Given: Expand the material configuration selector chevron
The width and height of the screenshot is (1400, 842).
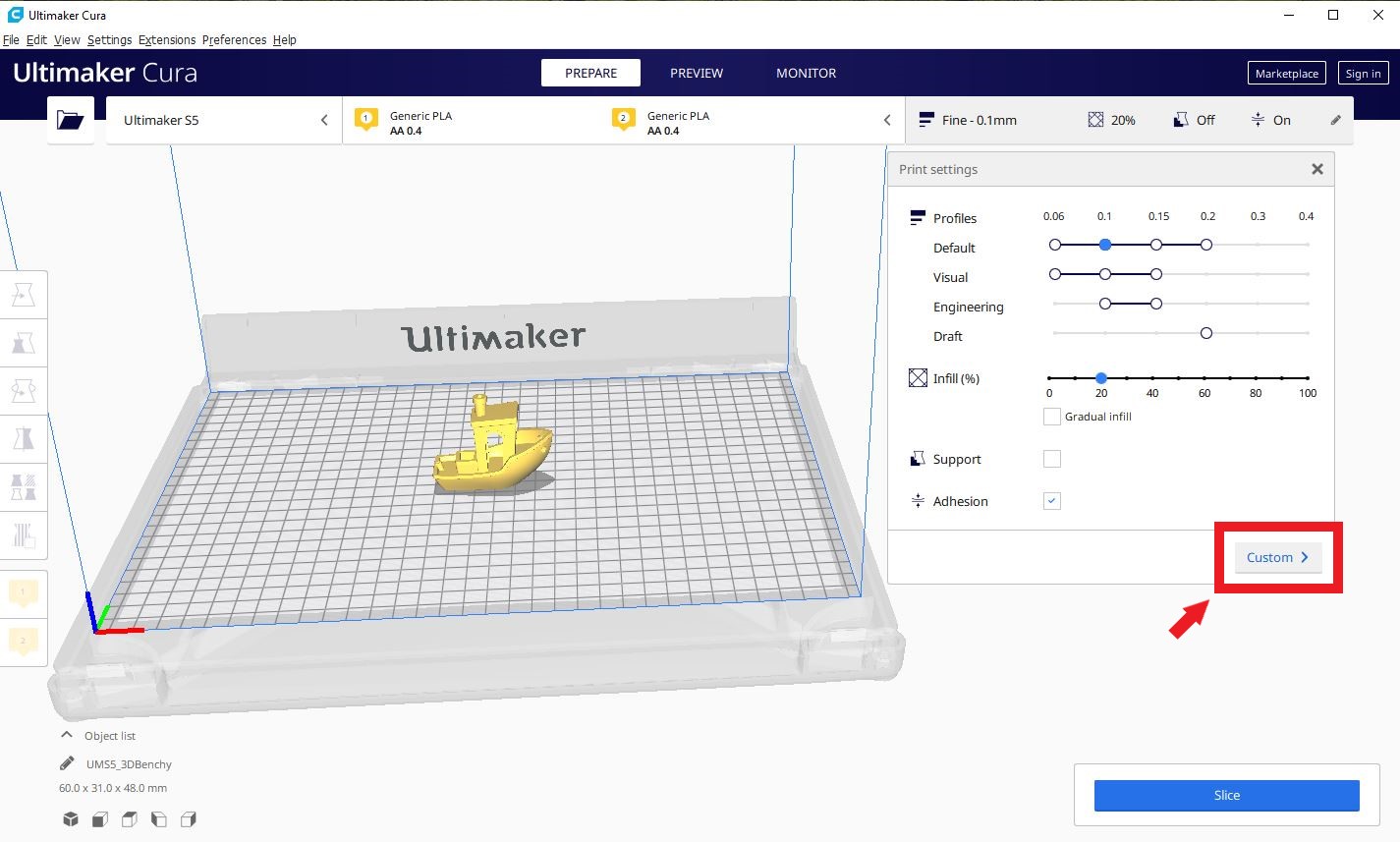Looking at the screenshot, I should pos(887,120).
